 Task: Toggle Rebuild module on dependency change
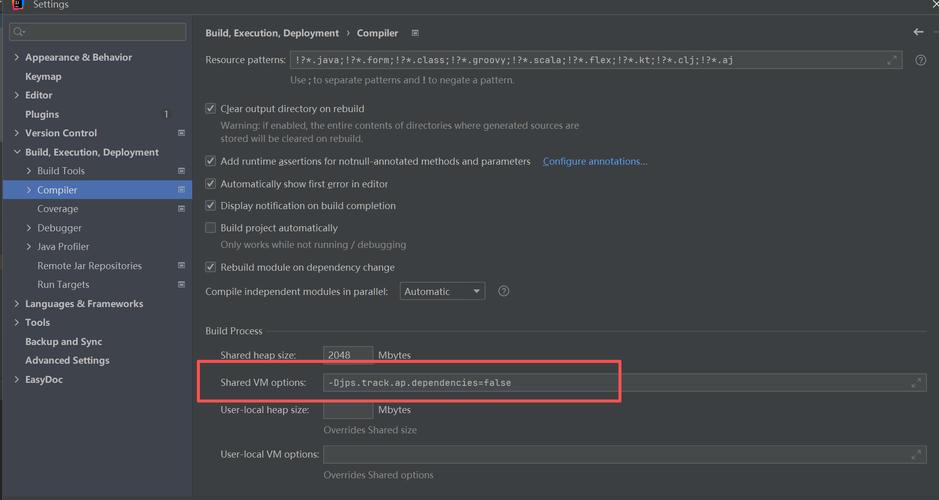[x=210, y=267]
